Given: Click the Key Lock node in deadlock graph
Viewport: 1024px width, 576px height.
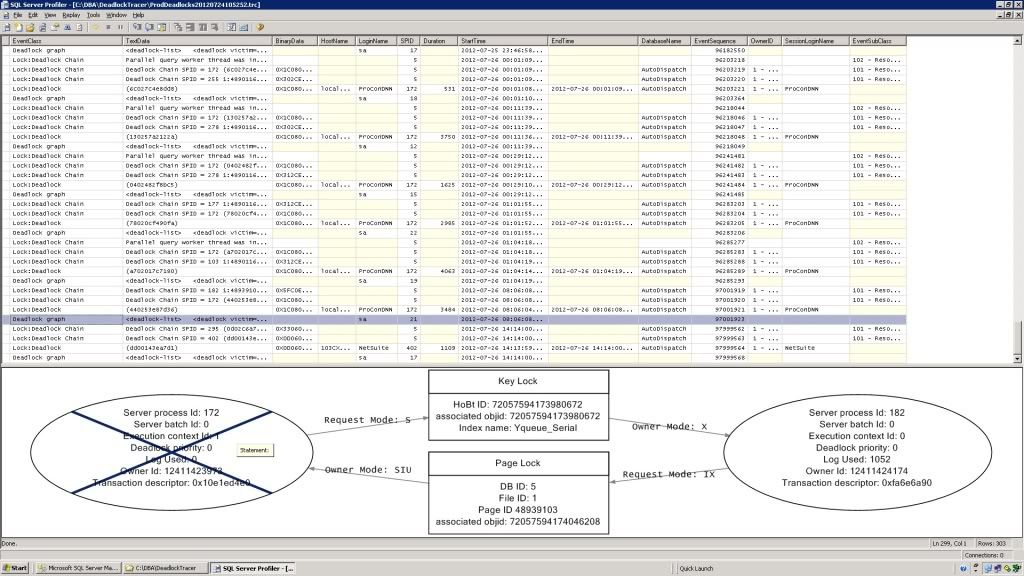Looking at the screenshot, I should click(519, 406).
